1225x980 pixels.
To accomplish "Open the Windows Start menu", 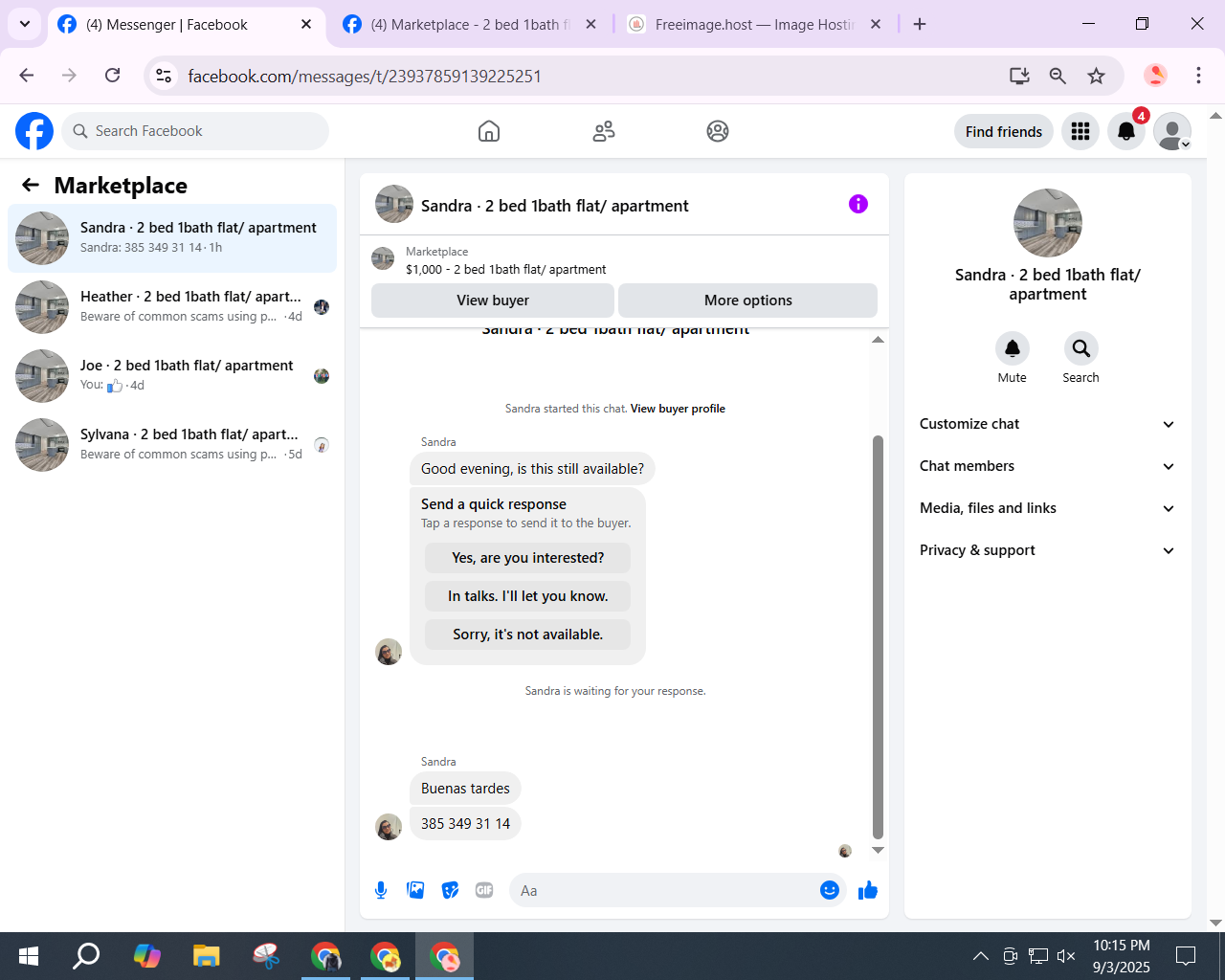I will [x=29, y=956].
